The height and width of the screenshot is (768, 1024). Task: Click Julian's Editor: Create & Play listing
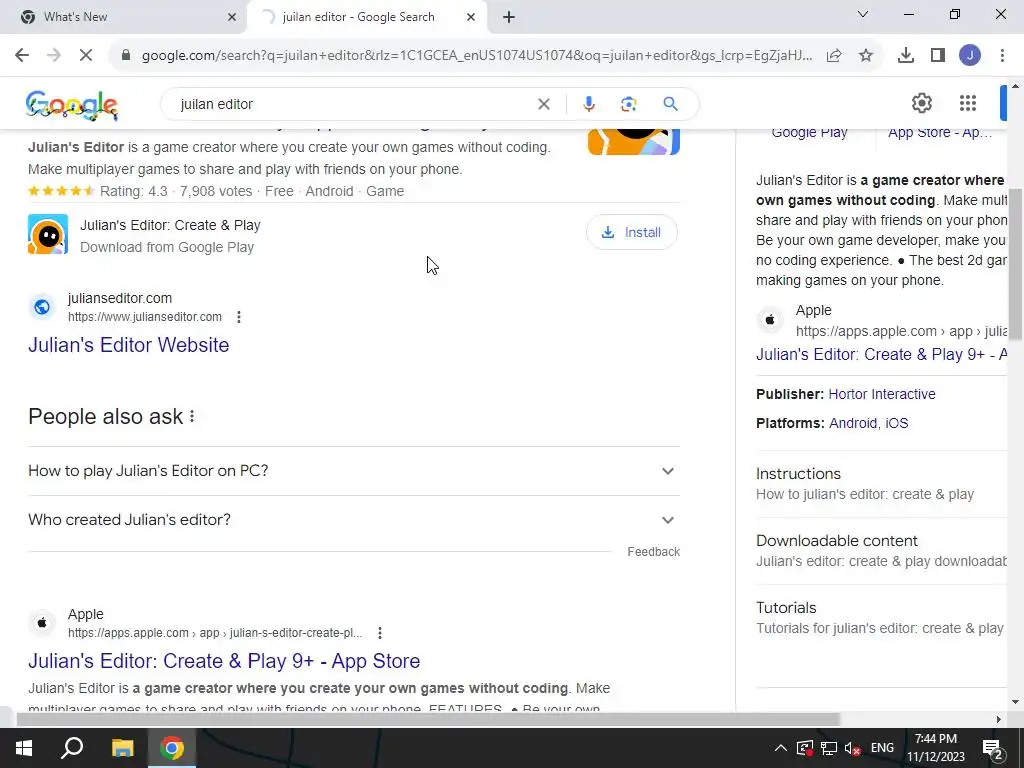click(x=170, y=225)
